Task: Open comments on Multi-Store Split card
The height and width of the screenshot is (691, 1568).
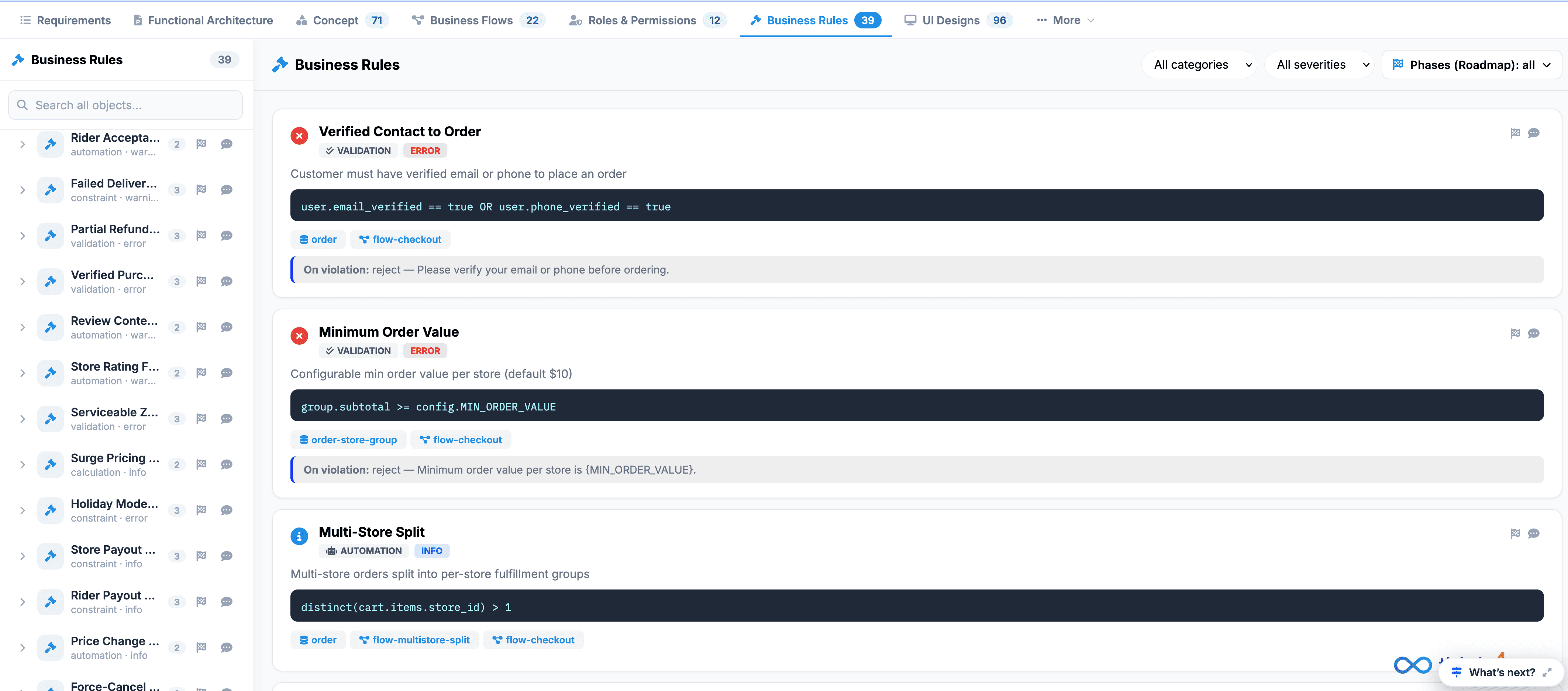Action: [x=1533, y=533]
